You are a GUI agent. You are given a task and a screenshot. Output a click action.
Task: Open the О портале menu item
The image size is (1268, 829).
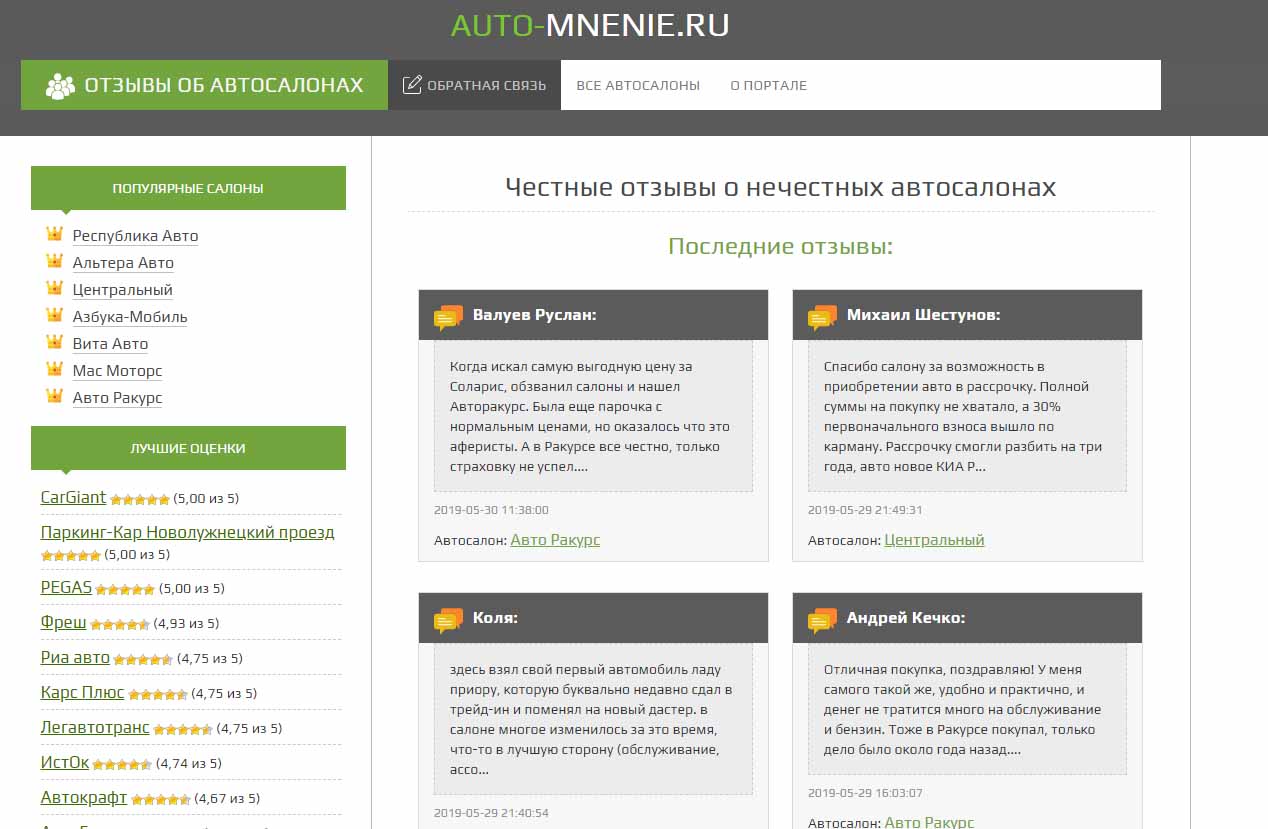pos(768,85)
